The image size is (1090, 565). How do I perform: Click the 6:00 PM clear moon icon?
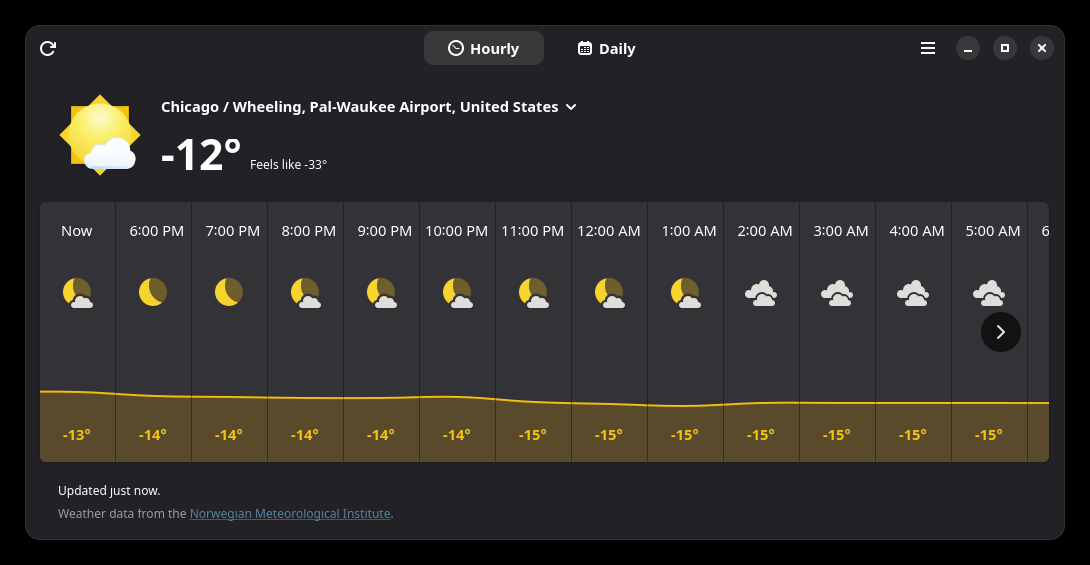tap(153, 292)
